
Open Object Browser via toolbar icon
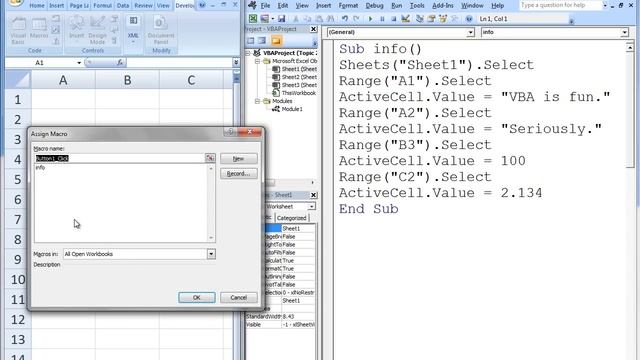(x=443, y=19)
